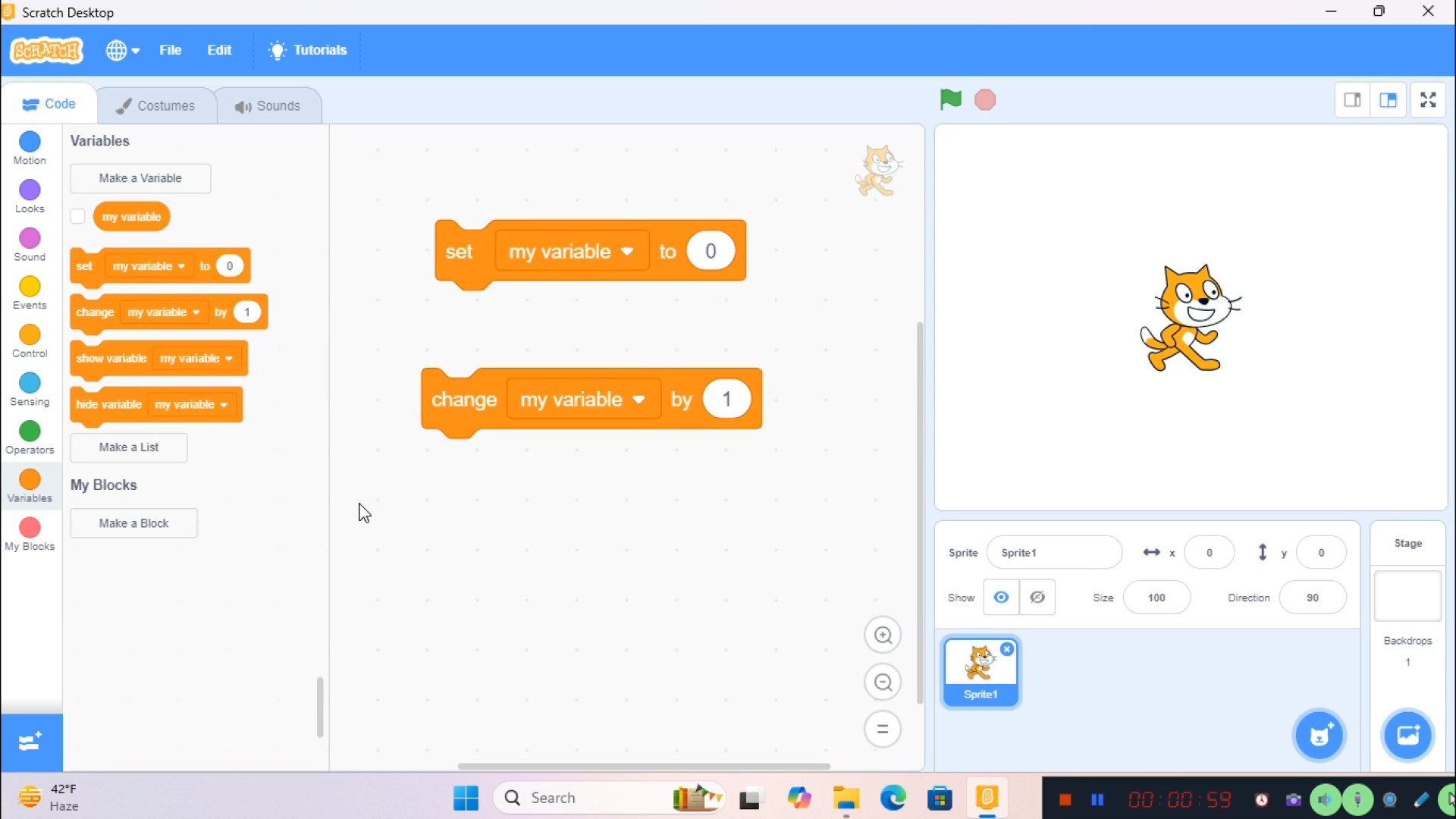The width and height of the screenshot is (1456, 819).
Task: Select the Sprite1 thumbnail
Action: 981,672
